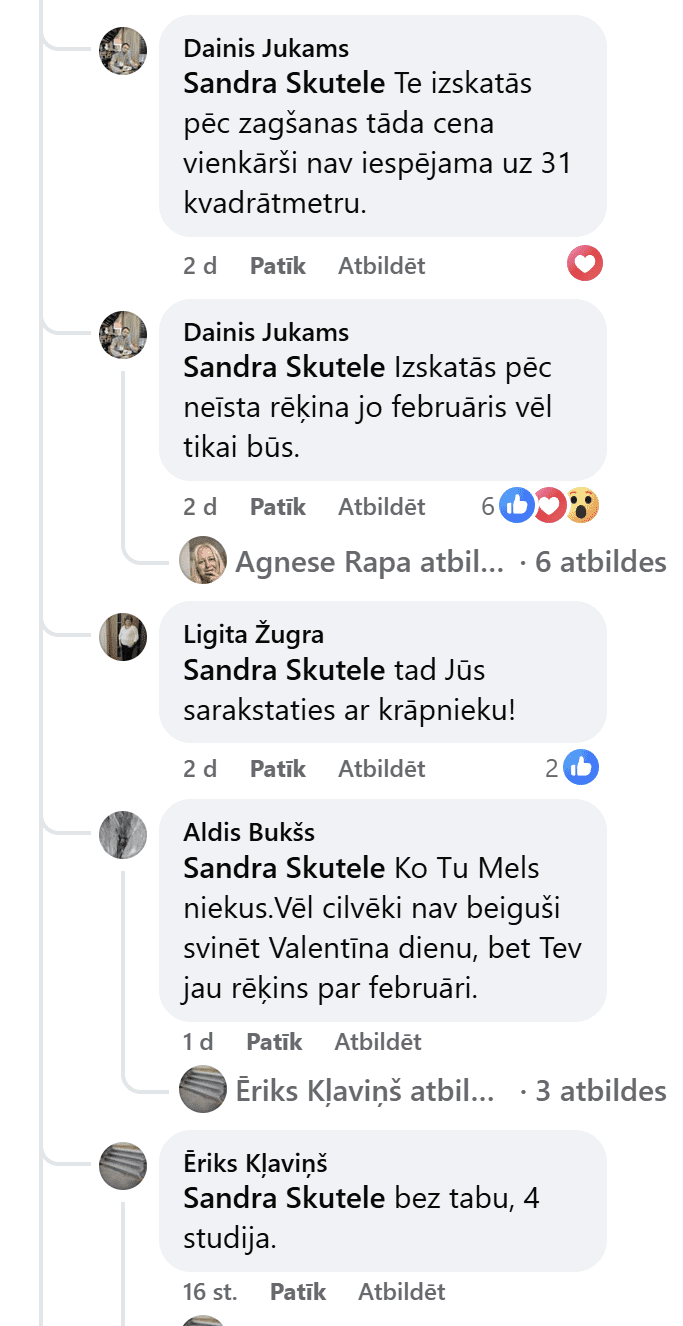Screen dimensions: 683x1326
Task: Click heart reaction on Dainis Jukams' first comment
Action: point(585,265)
